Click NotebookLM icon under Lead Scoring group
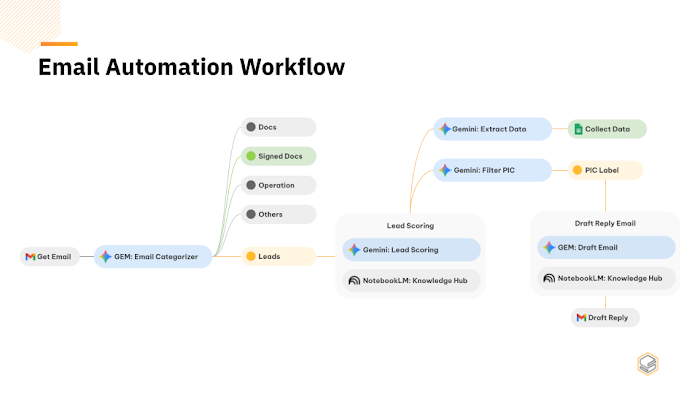 (x=354, y=281)
